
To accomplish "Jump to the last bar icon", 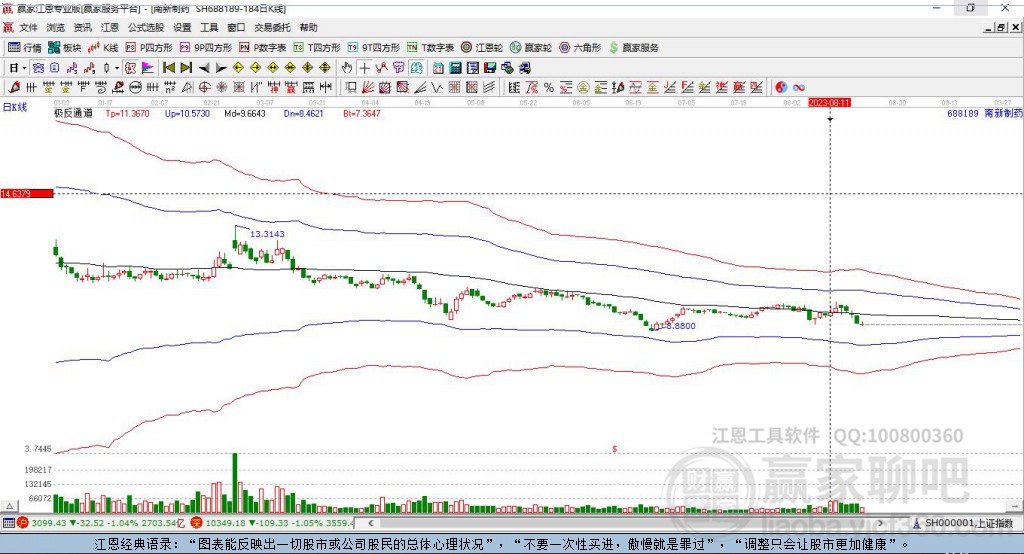I will pos(186,68).
